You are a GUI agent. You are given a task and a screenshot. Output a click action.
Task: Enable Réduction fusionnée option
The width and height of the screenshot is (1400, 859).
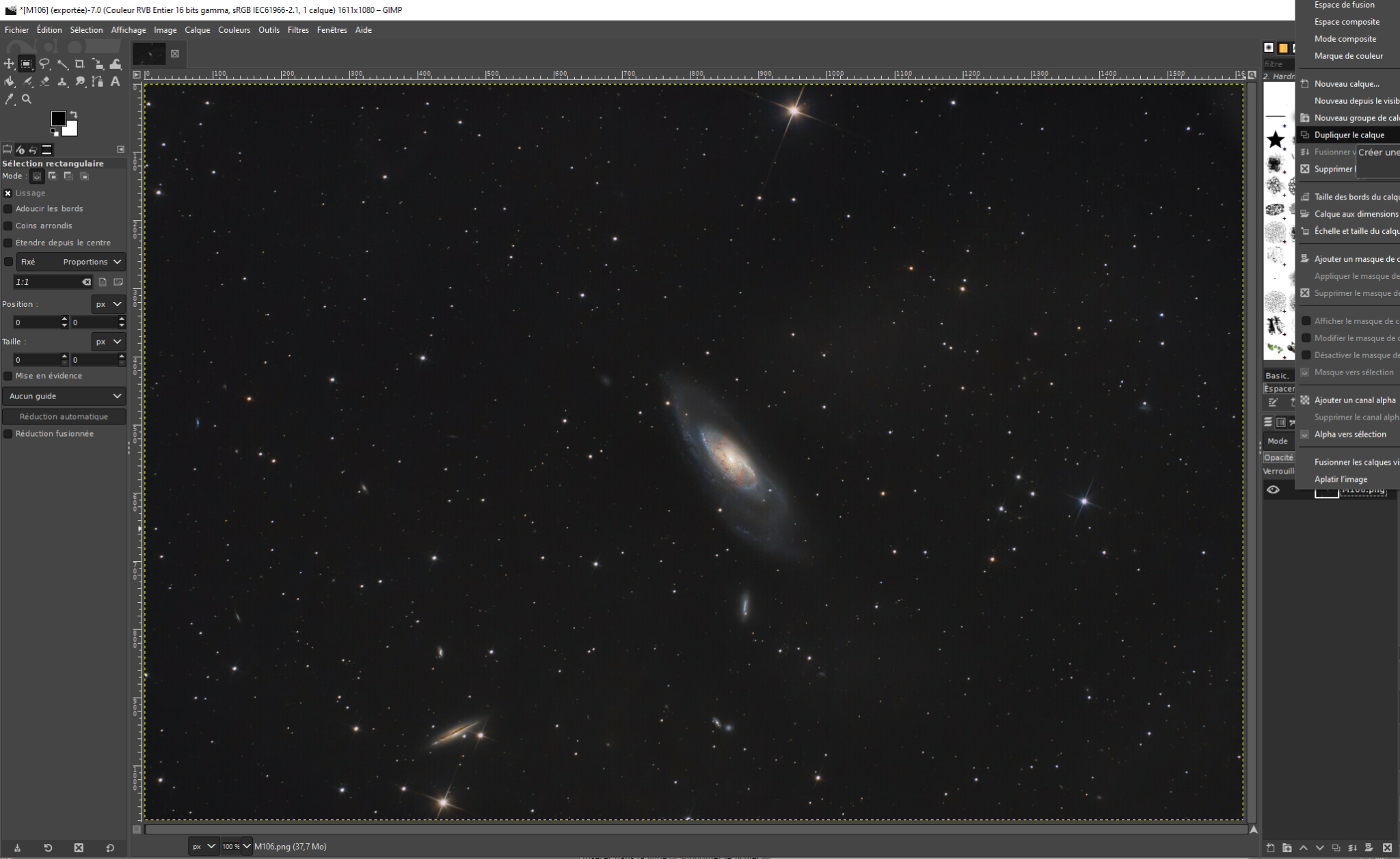tap(8, 434)
